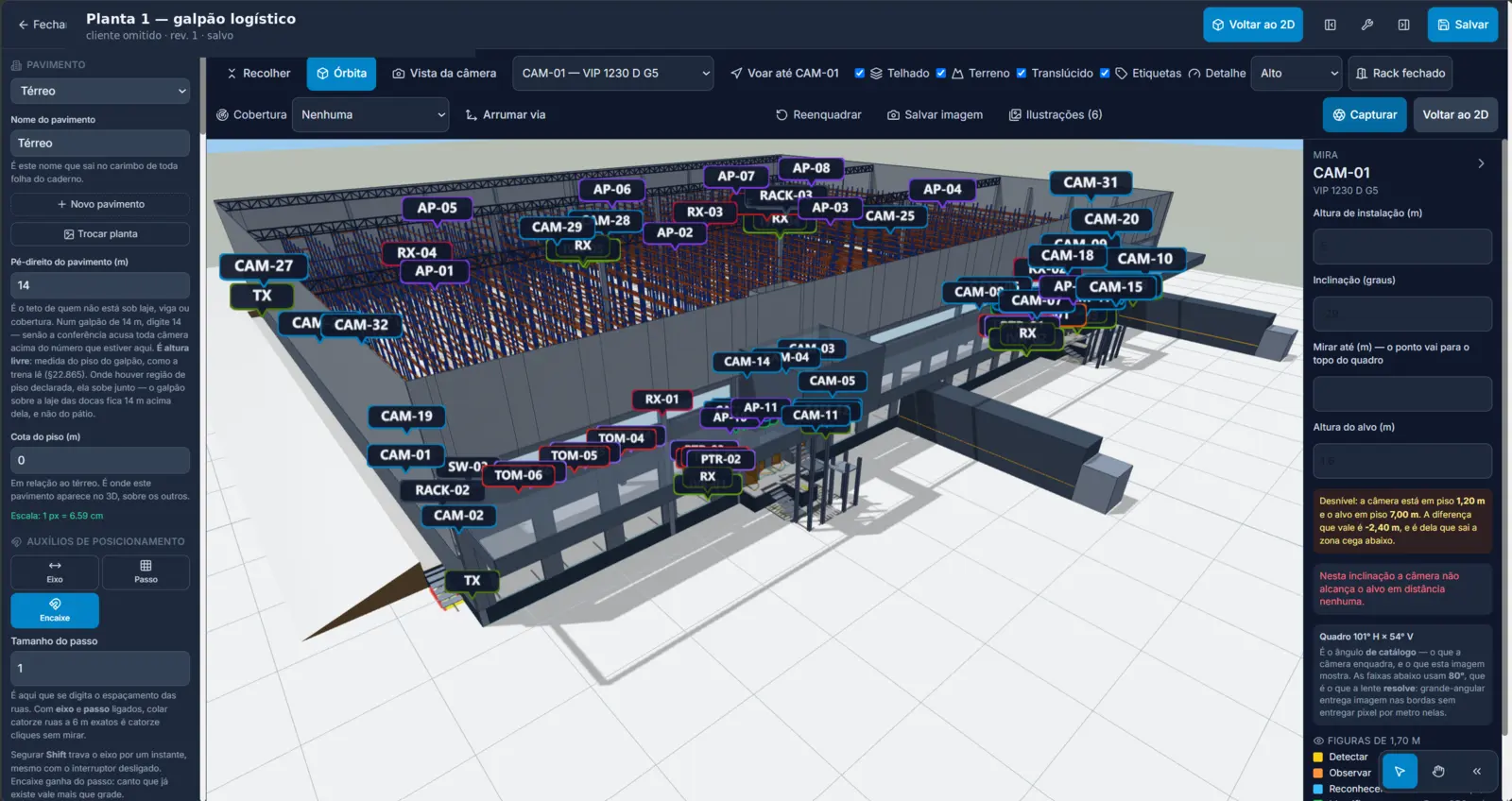Open the CAM-01 VIP 1230 D G5 camera dropdown
Image resolution: width=1512 pixels, height=801 pixels.
pyautogui.click(x=613, y=73)
